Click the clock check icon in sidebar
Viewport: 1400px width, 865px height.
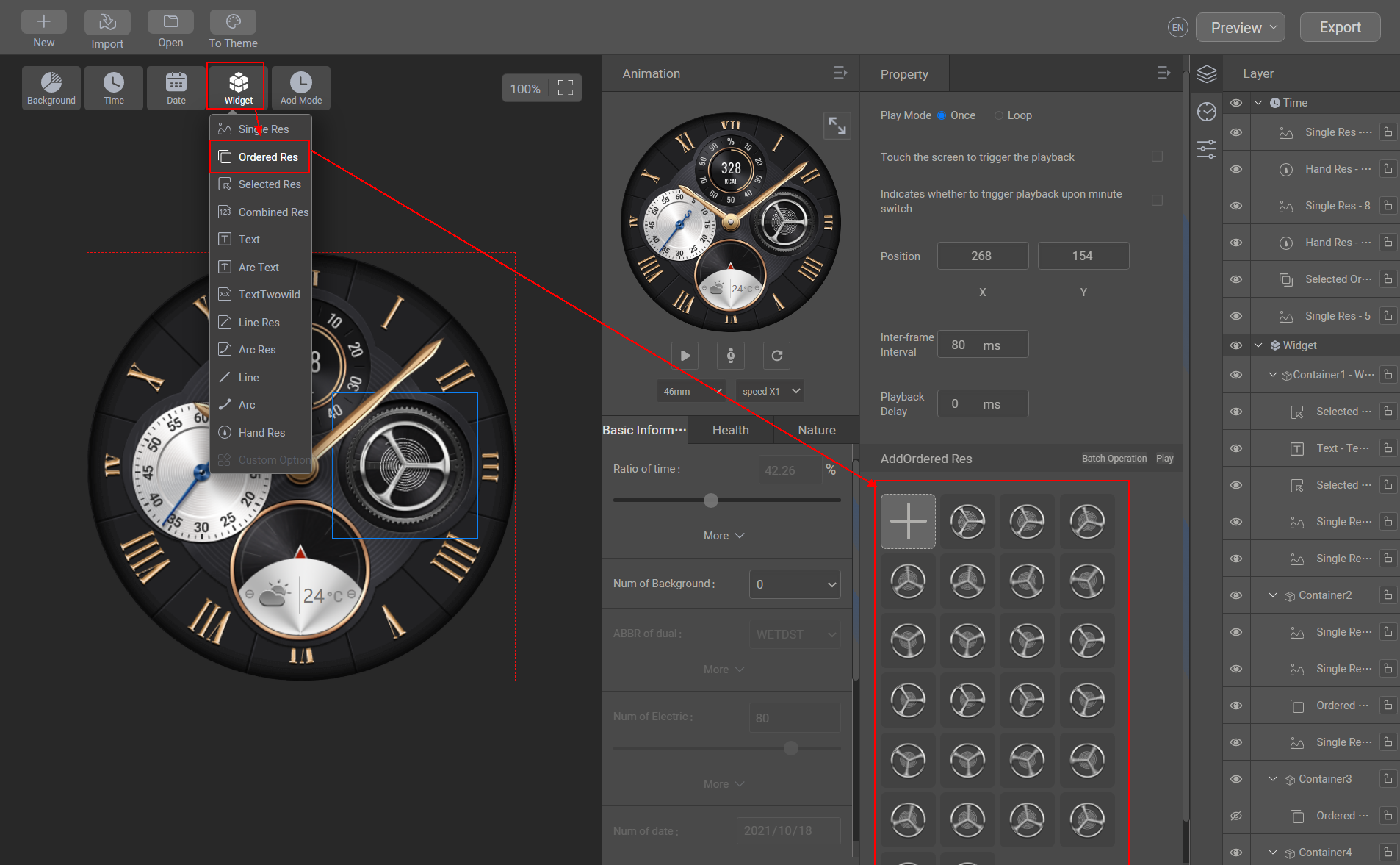tap(1207, 112)
